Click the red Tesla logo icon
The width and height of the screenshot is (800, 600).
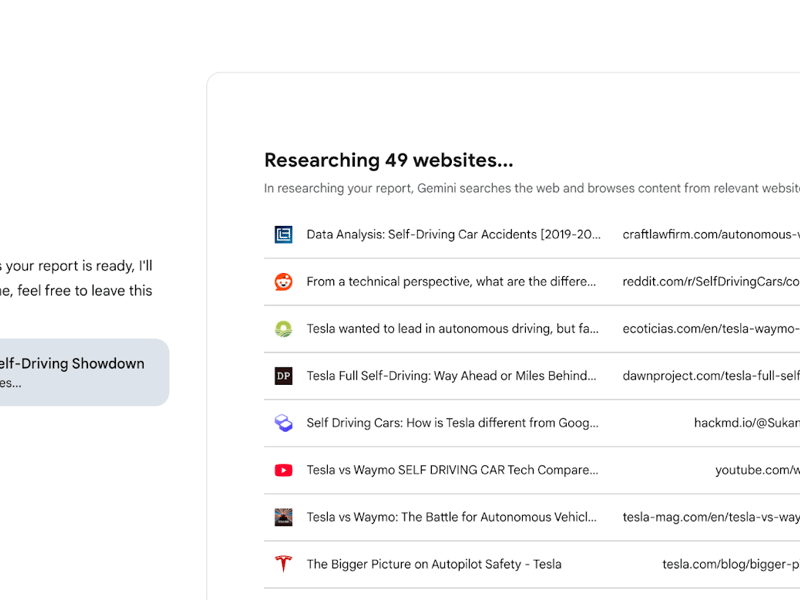coord(284,564)
